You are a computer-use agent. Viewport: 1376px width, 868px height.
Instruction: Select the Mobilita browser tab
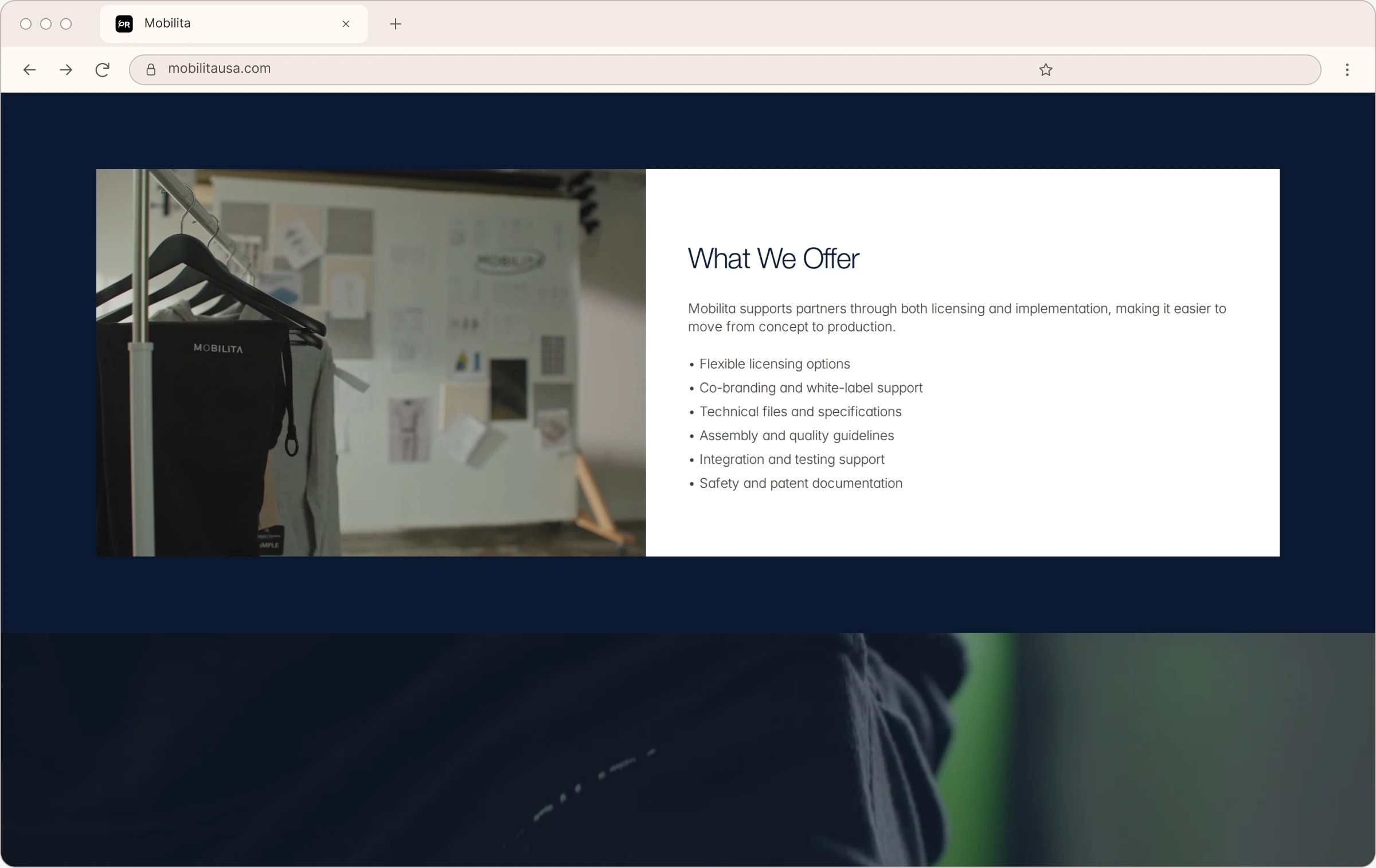point(234,24)
